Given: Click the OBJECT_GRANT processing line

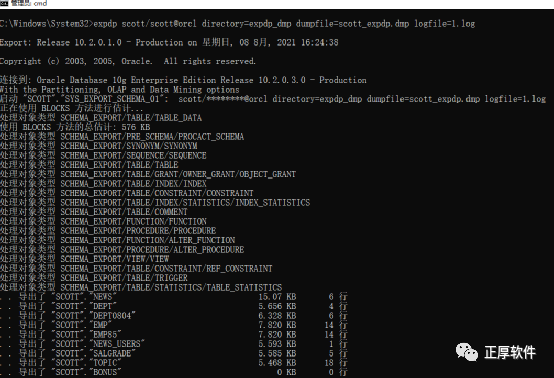Looking at the screenshot, I should coord(148,174).
